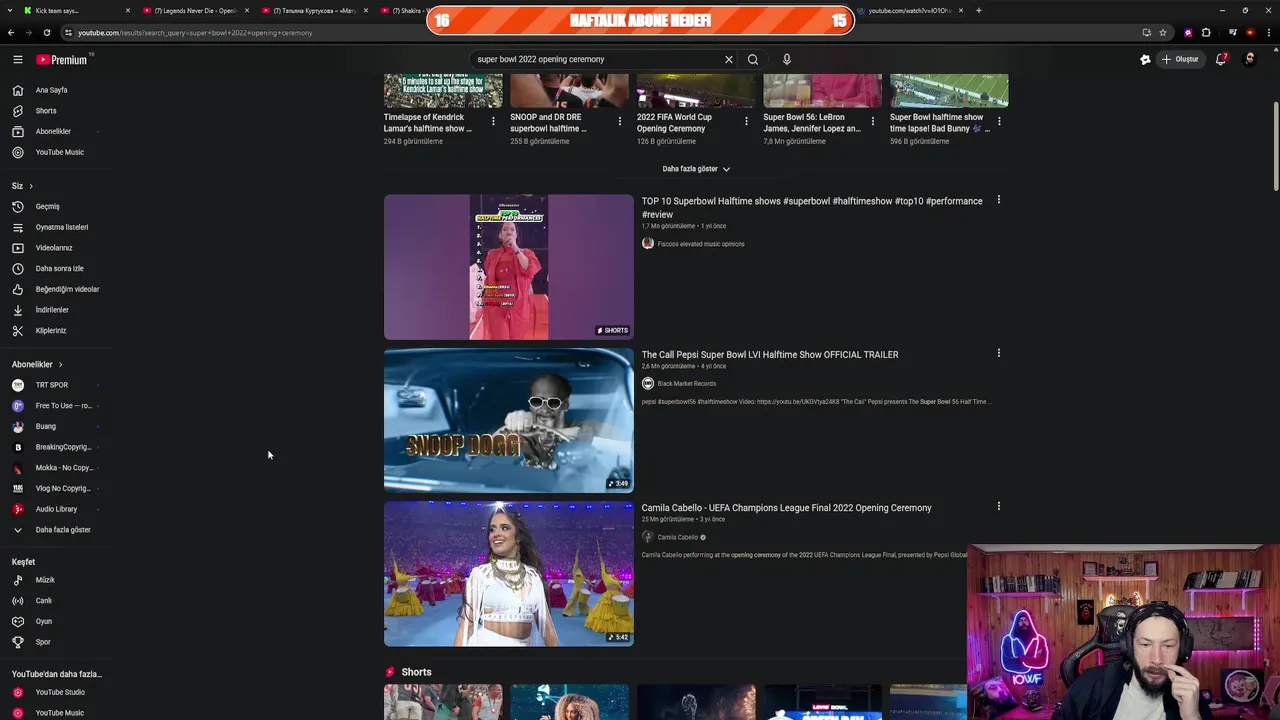This screenshot has width=1280, height=720.
Task: Switch to Kick team browser tab
Action: click(78, 11)
